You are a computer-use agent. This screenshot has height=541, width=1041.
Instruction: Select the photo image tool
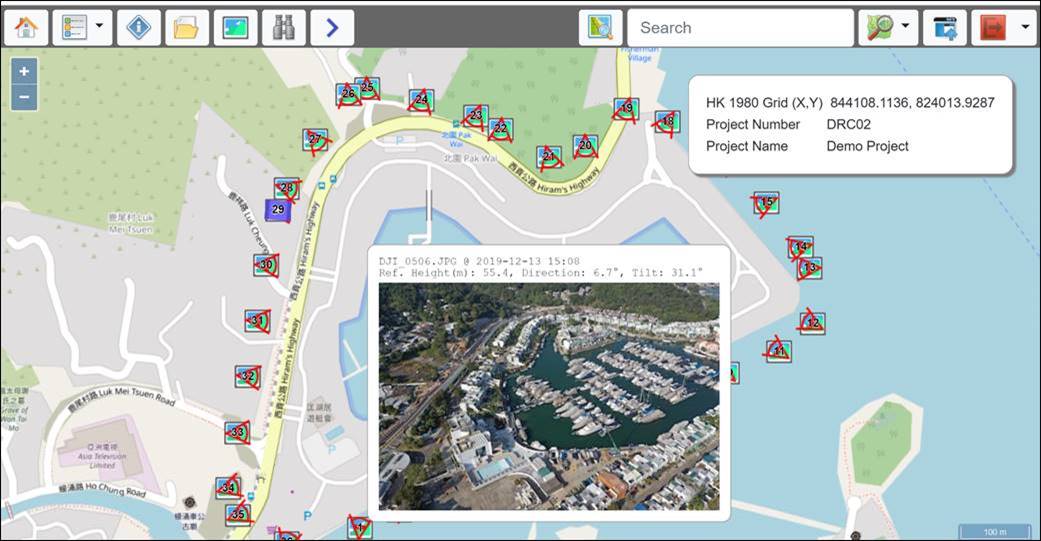point(236,28)
